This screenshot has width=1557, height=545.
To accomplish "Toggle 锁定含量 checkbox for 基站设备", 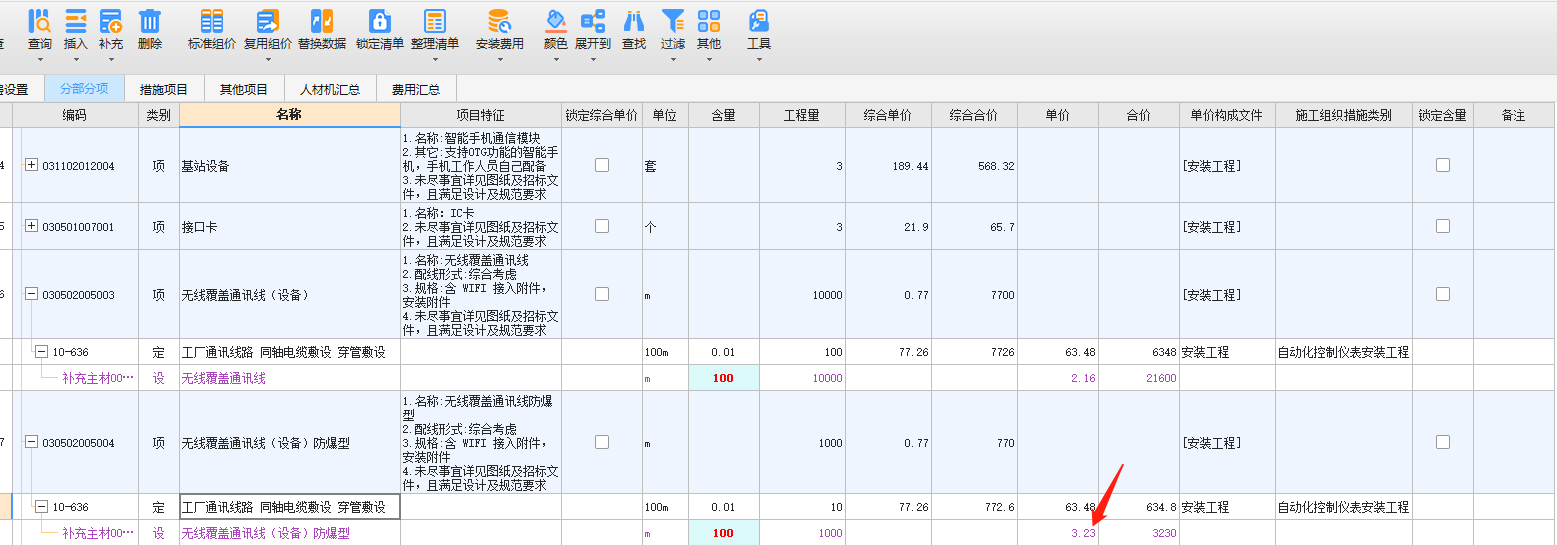I will pyautogui.click(x=1443, y=165).
